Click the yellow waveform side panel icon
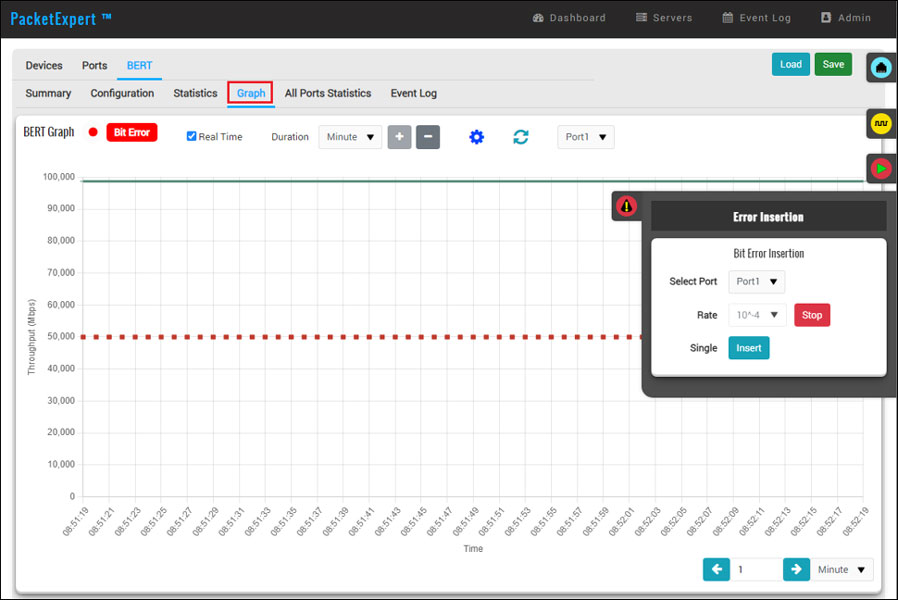The width and height of the screenshot is (898, 600). [x=881, y=124]
